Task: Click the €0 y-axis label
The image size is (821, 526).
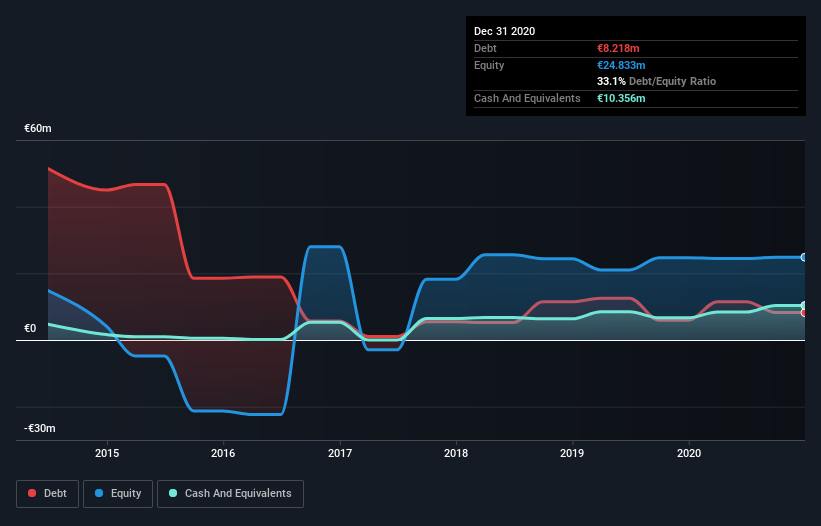Action: 30,328
